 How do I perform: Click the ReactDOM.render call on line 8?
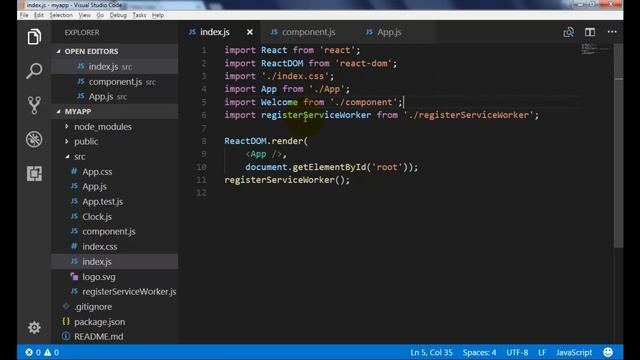click(x=266, y=141)
